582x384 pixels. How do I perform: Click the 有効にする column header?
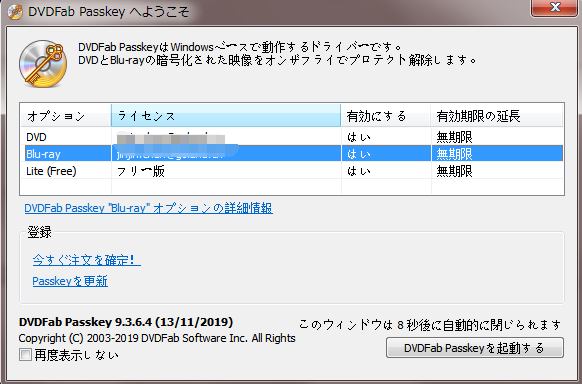pos(386,116)
